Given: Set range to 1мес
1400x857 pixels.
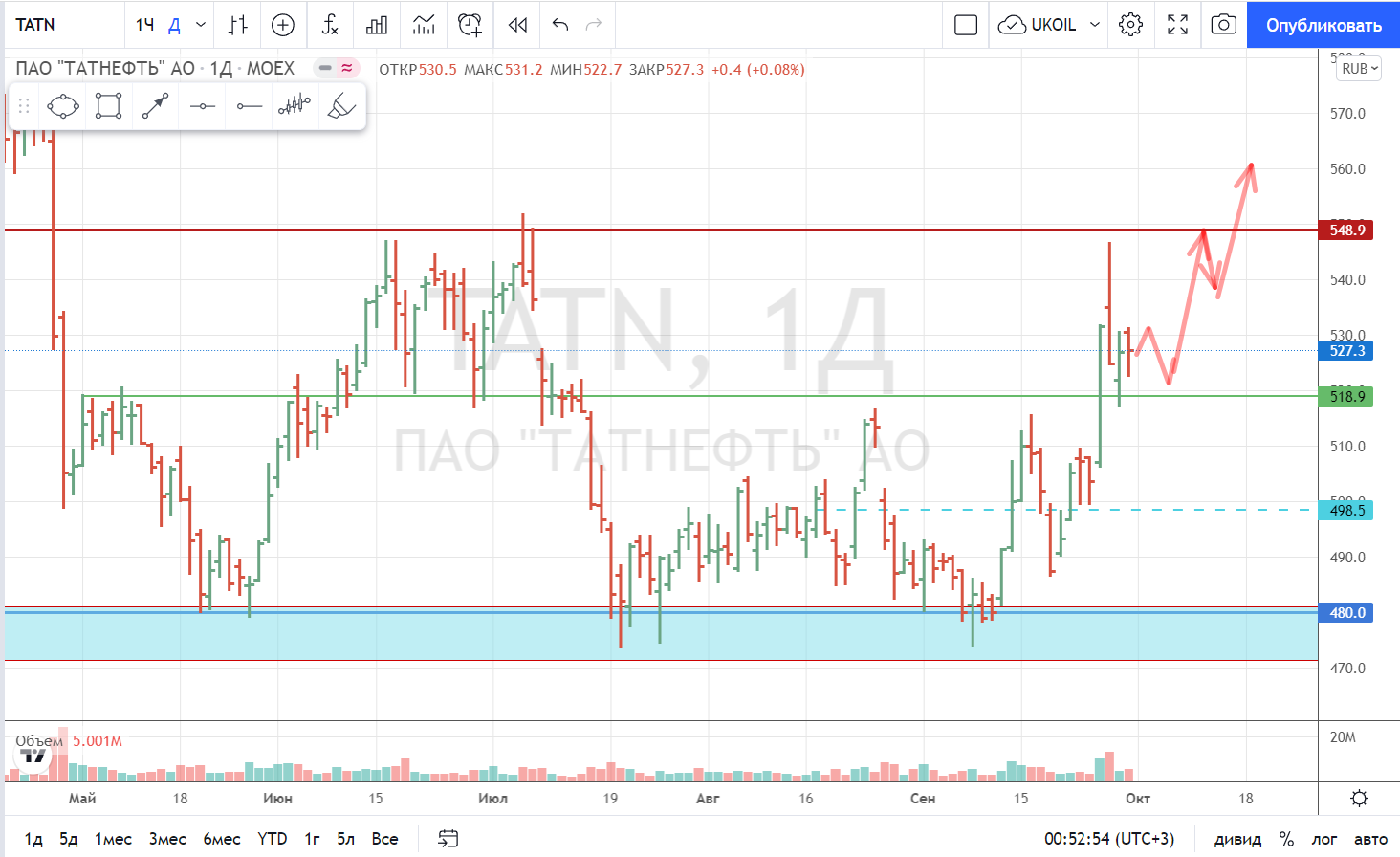Looking at the screenshot, I should tap(113, 839).
